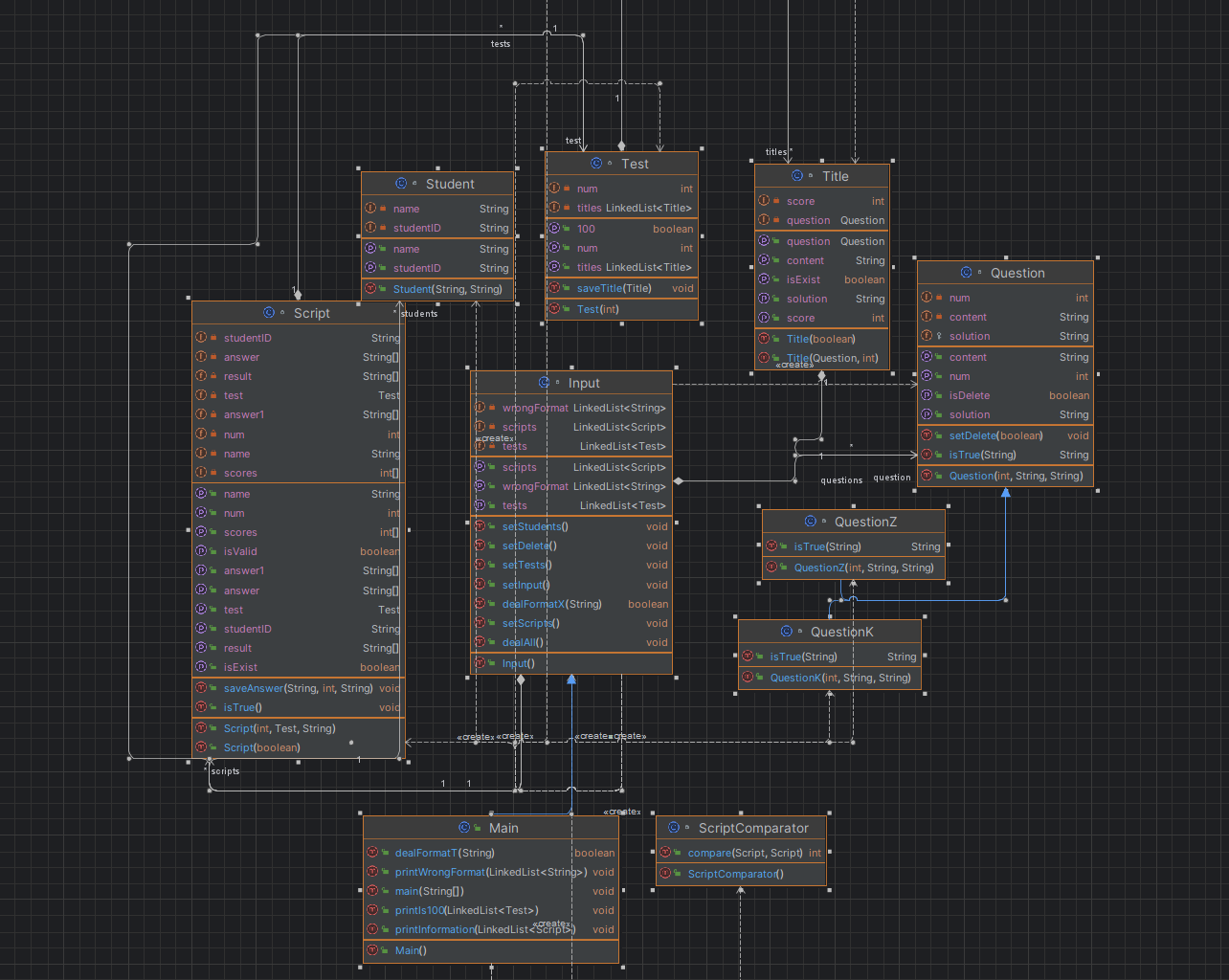
Task: Click the dealFormatX(String) method row in Input
Action: (x=571, y=604)
